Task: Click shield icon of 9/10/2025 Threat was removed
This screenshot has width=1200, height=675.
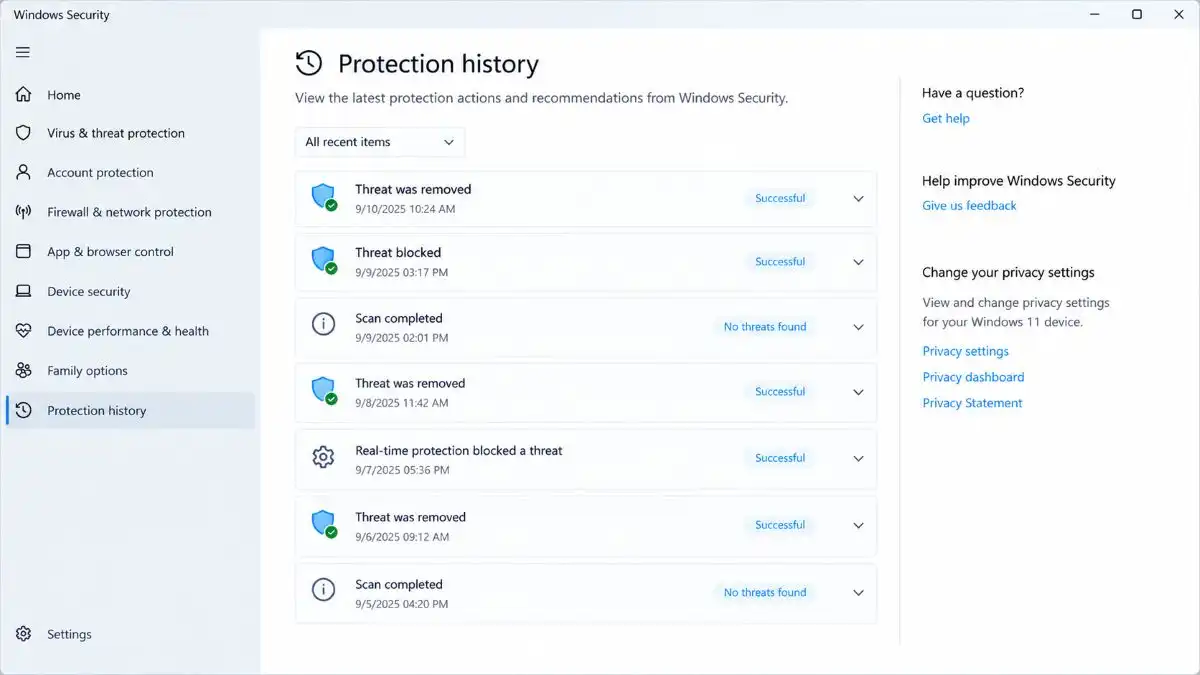Action: coord(324,197)
